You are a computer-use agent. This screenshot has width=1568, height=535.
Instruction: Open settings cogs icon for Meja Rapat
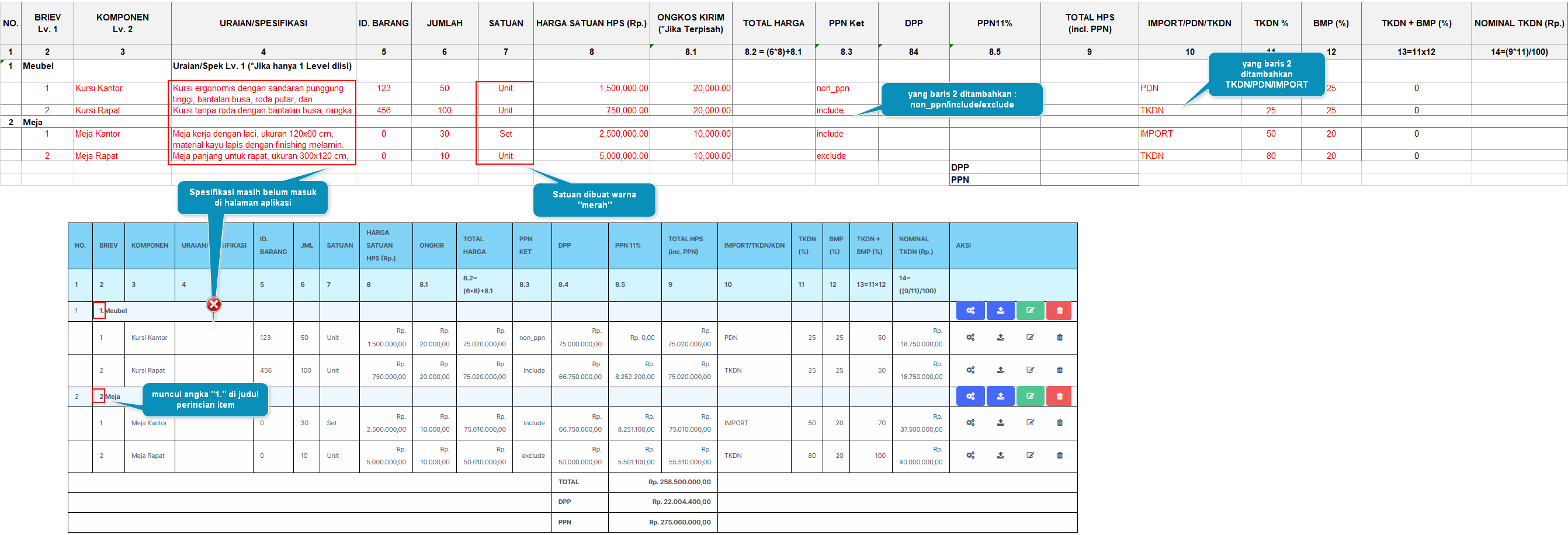click(970, 455)
